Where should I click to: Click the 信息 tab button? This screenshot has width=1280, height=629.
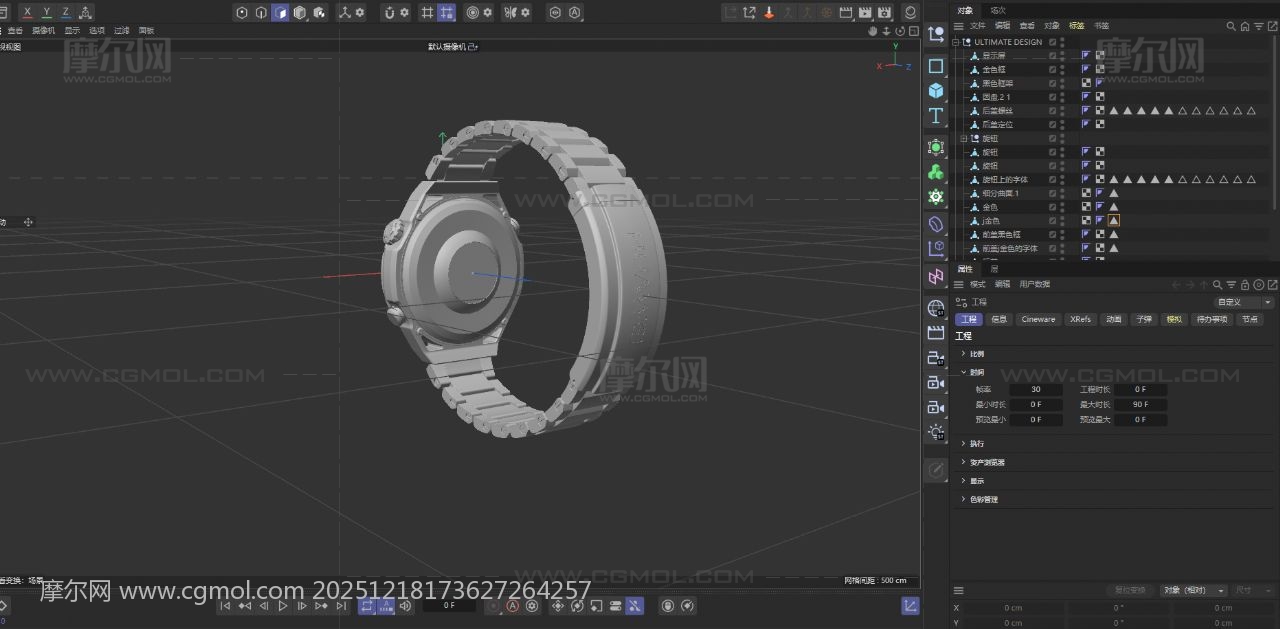pos(999,320)
